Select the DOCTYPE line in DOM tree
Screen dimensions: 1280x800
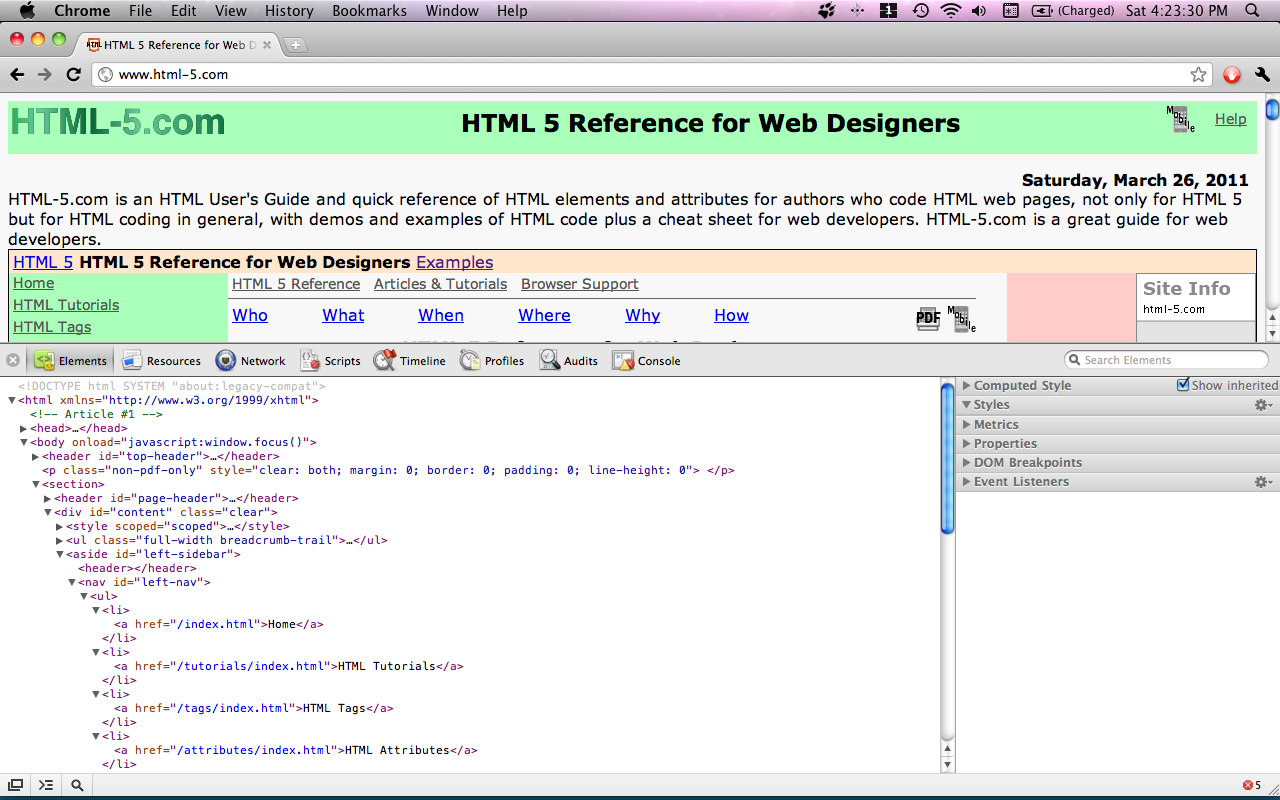(172, 386)
